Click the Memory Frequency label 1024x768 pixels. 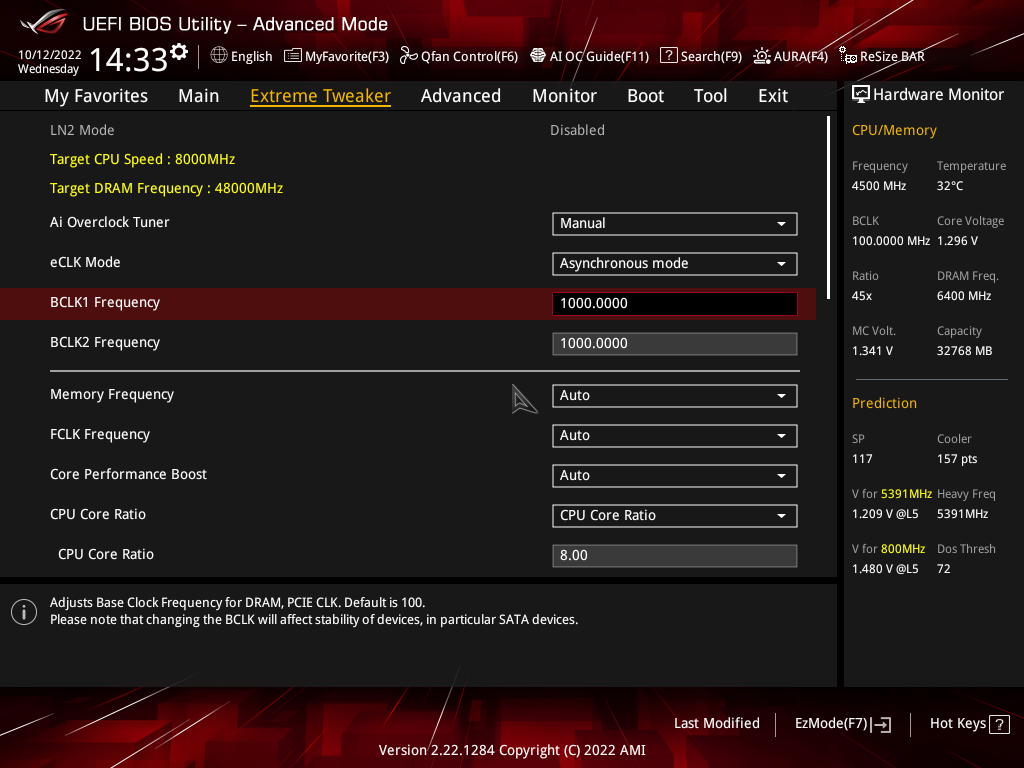point(112,394)
